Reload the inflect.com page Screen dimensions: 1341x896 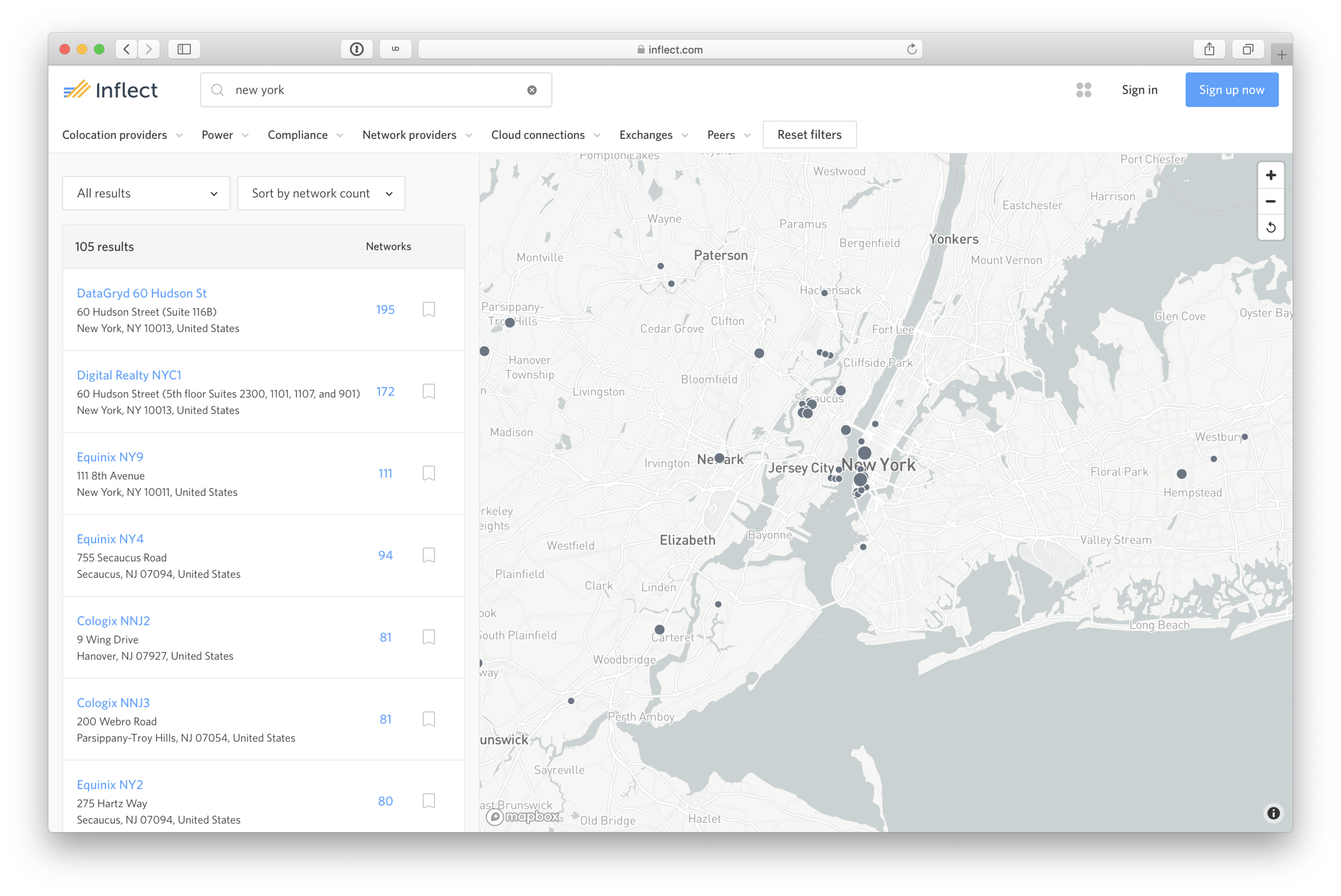[x=911, y=49]
